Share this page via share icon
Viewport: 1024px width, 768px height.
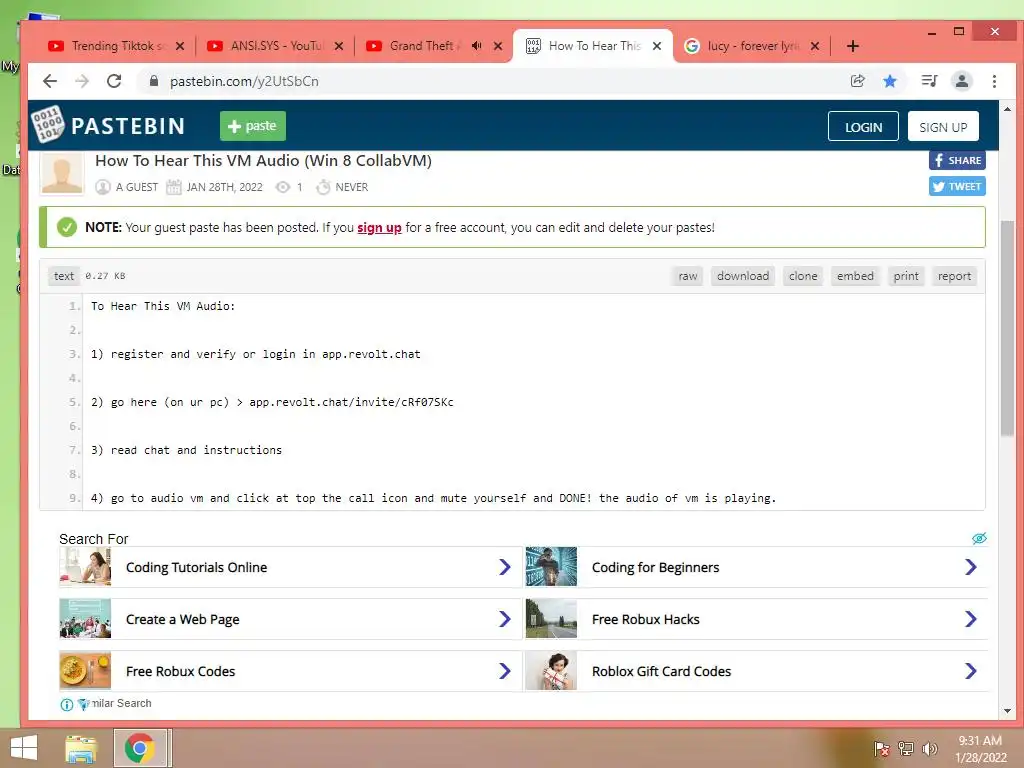[857, 81]
